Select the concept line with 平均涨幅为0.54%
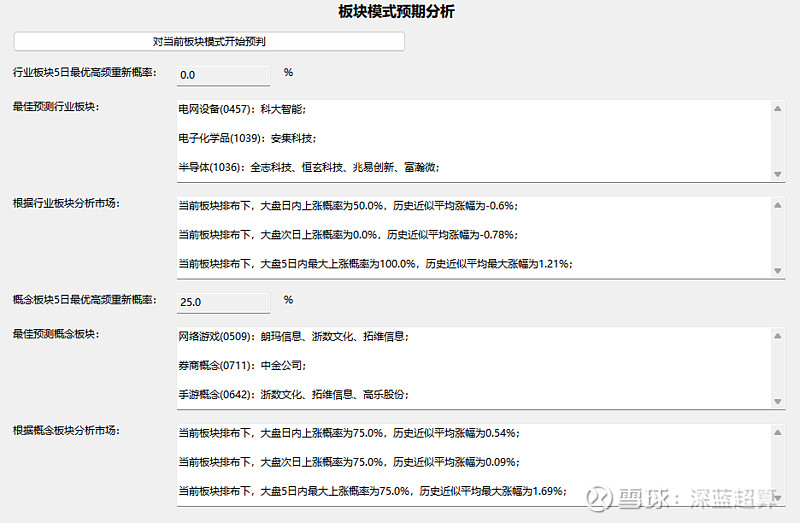 (x=349, y=433)
